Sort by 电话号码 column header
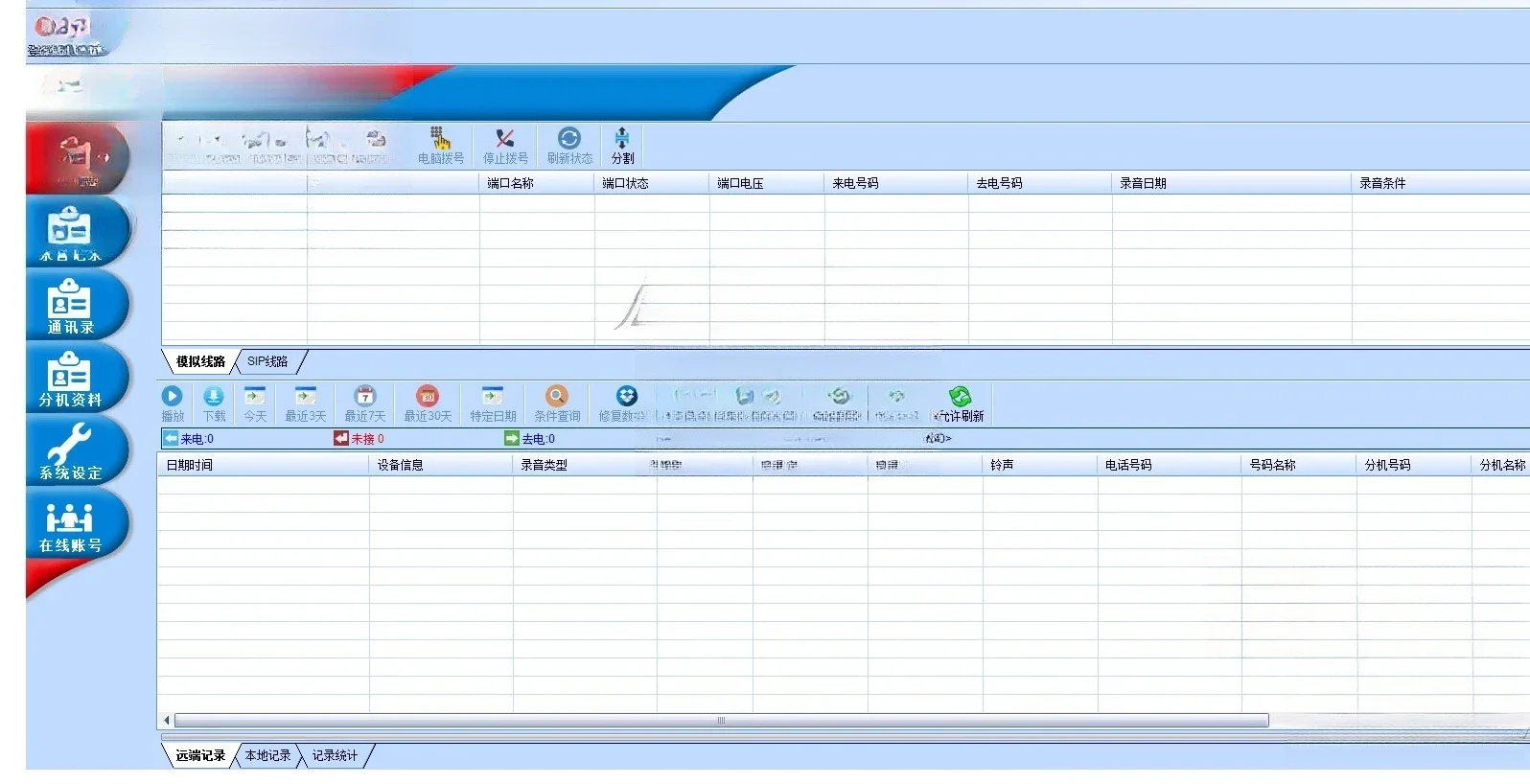This screenshot has width=1530, height=784. click(1170, 465)
